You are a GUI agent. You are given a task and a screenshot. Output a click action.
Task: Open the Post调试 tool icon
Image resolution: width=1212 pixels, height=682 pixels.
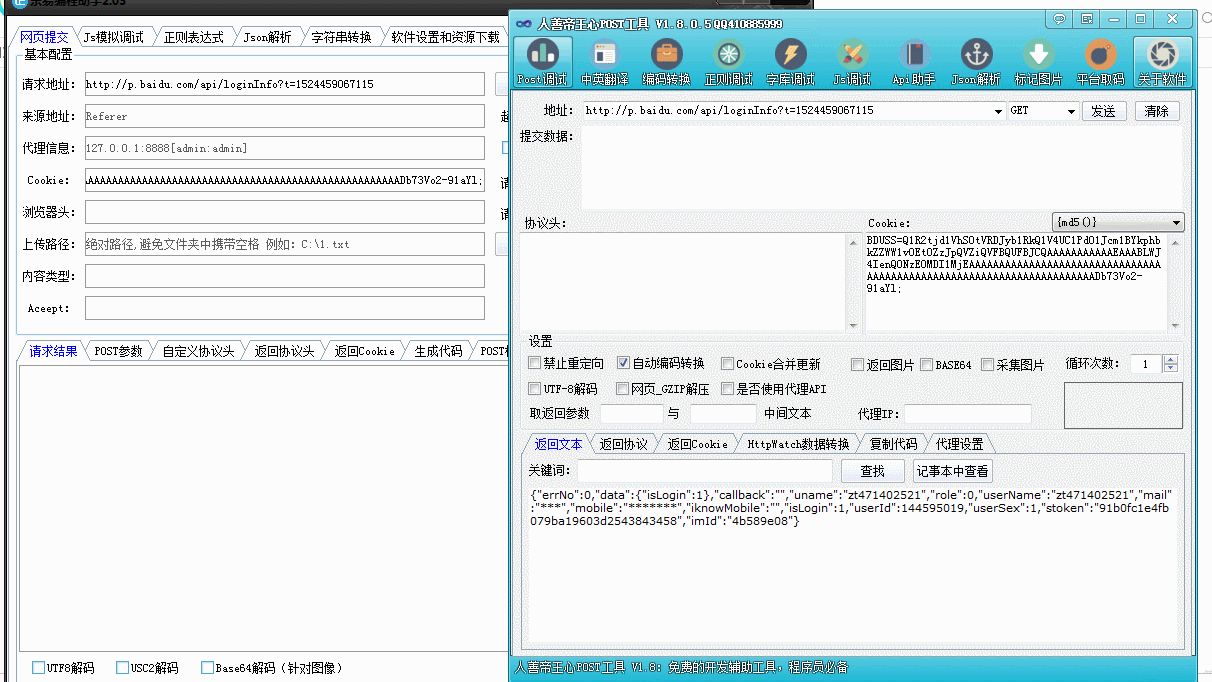[x=542, y=62]
